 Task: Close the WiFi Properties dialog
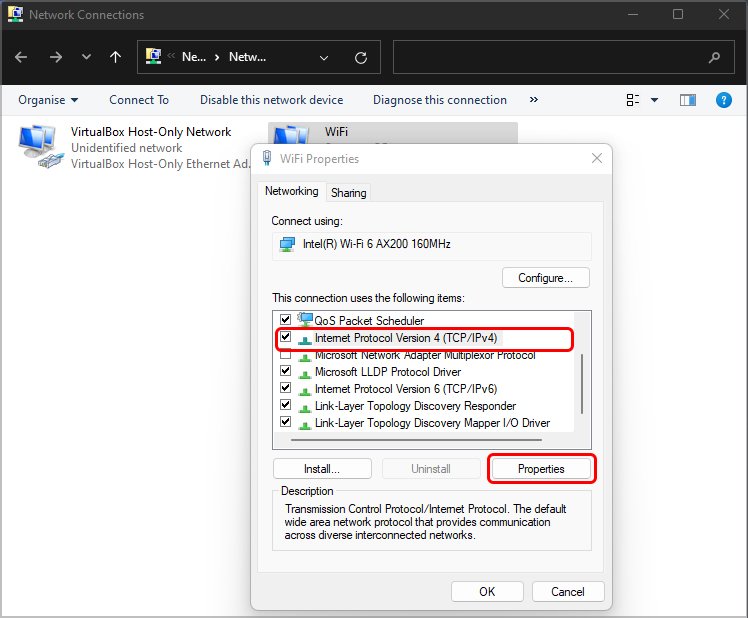[597, 158]
